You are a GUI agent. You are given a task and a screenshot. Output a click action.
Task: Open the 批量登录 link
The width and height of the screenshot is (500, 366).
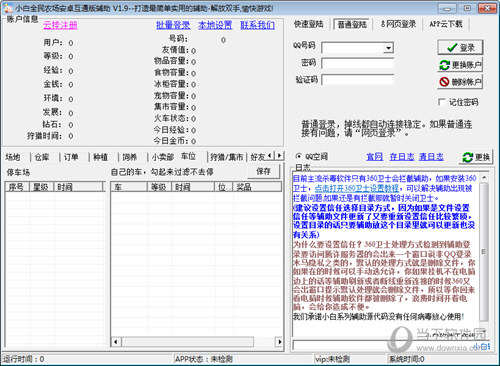click(173, 25)
